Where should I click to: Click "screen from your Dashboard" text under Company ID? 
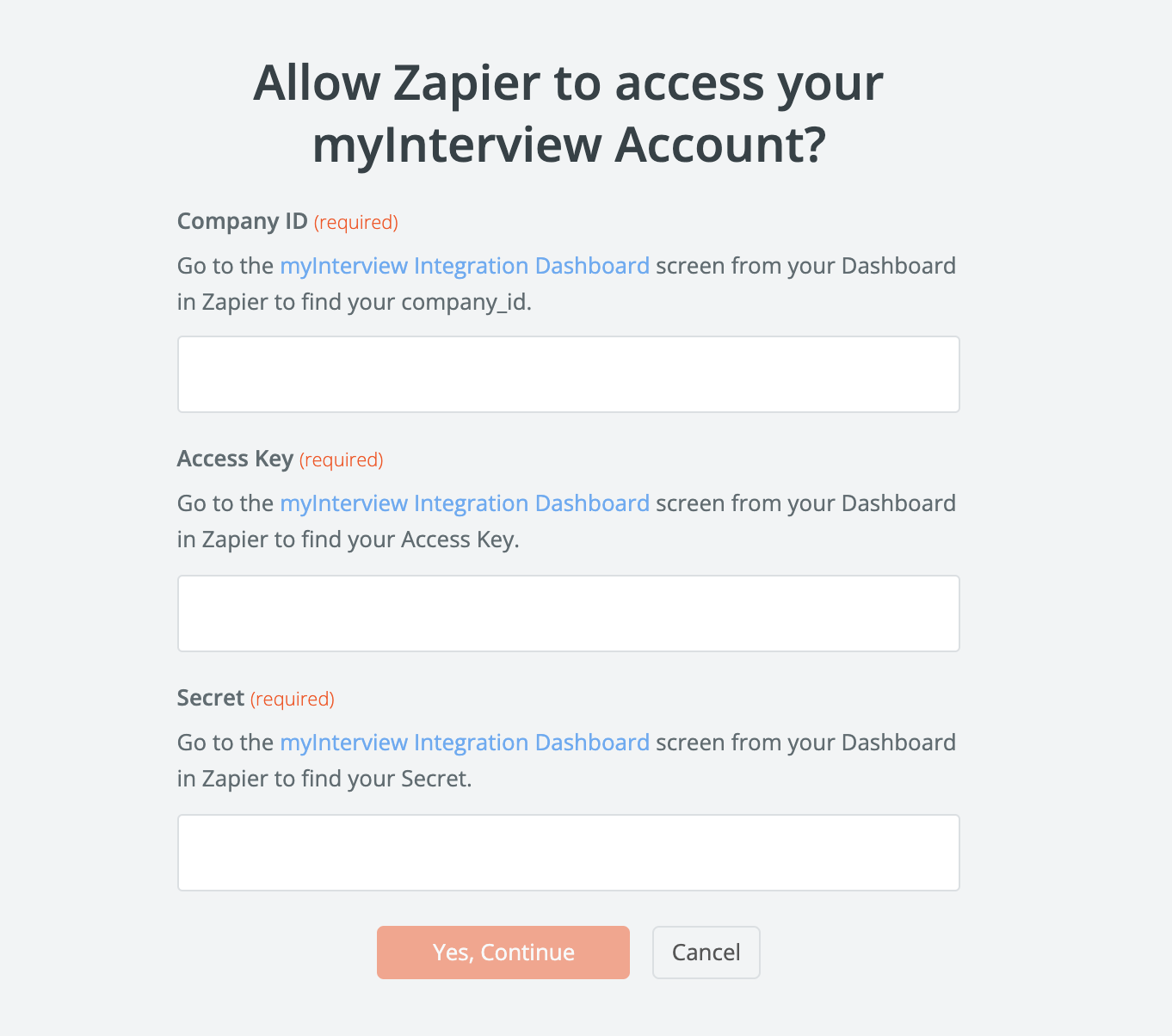pyautogui.click(x=805, y=266)
